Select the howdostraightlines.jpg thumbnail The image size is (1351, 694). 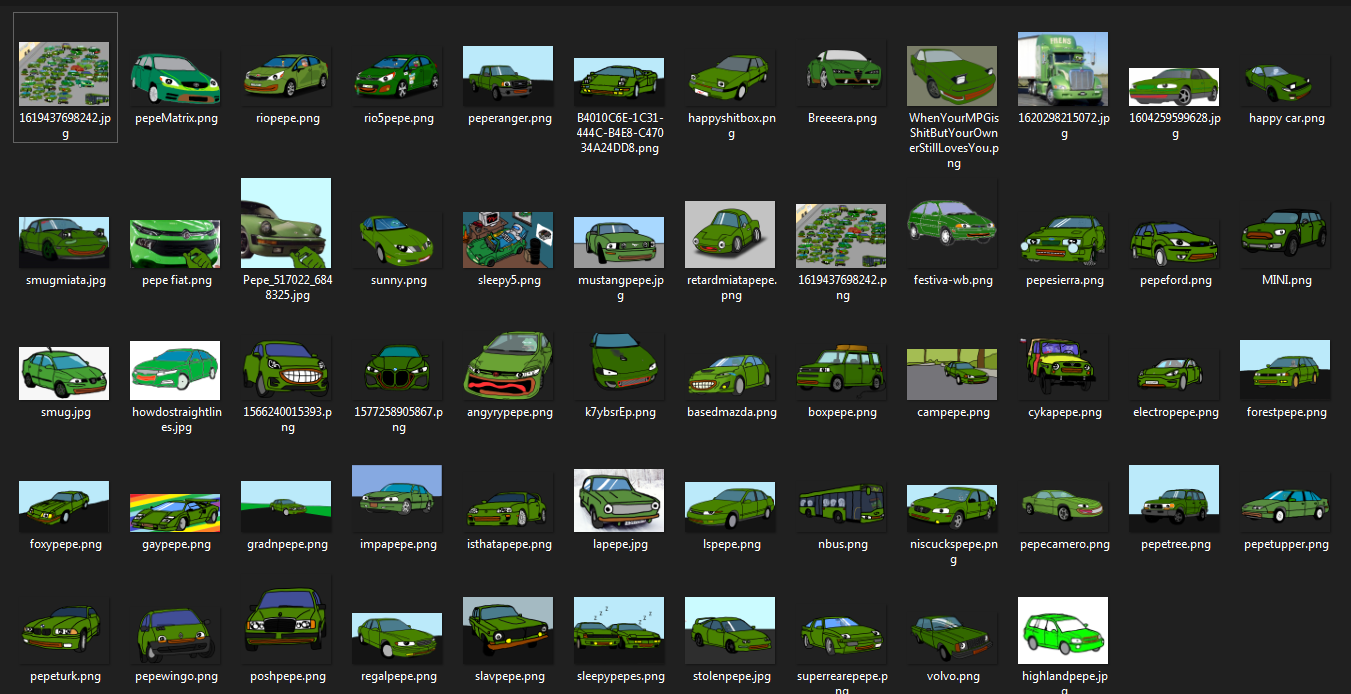tap(175, 370)
